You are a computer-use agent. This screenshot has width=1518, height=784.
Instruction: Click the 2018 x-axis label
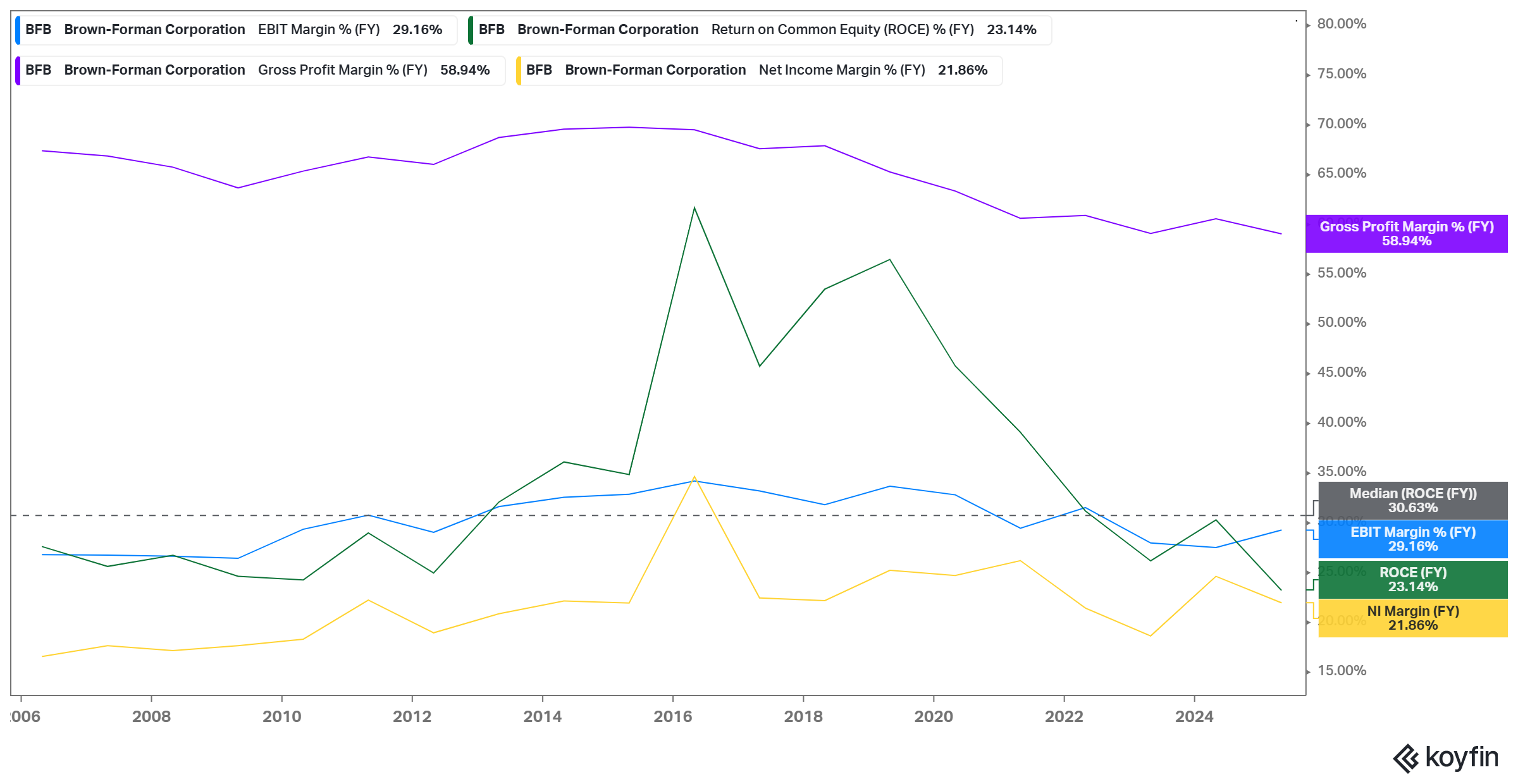coord(803,716)
